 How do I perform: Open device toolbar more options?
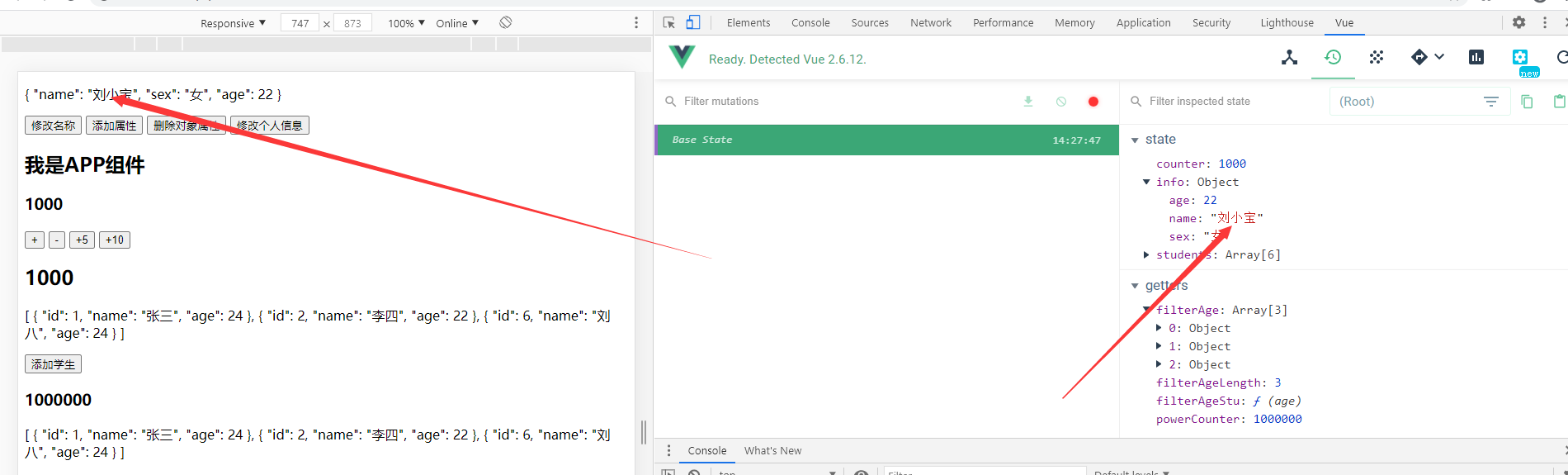point(635,22)
